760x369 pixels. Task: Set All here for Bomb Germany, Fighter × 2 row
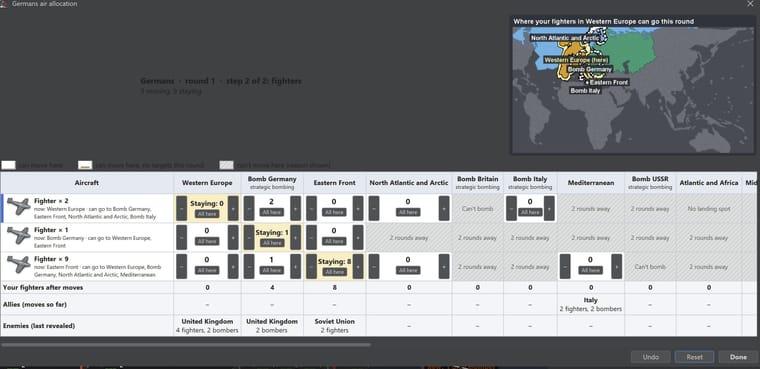pyautogui.click(x=272, y=212)
